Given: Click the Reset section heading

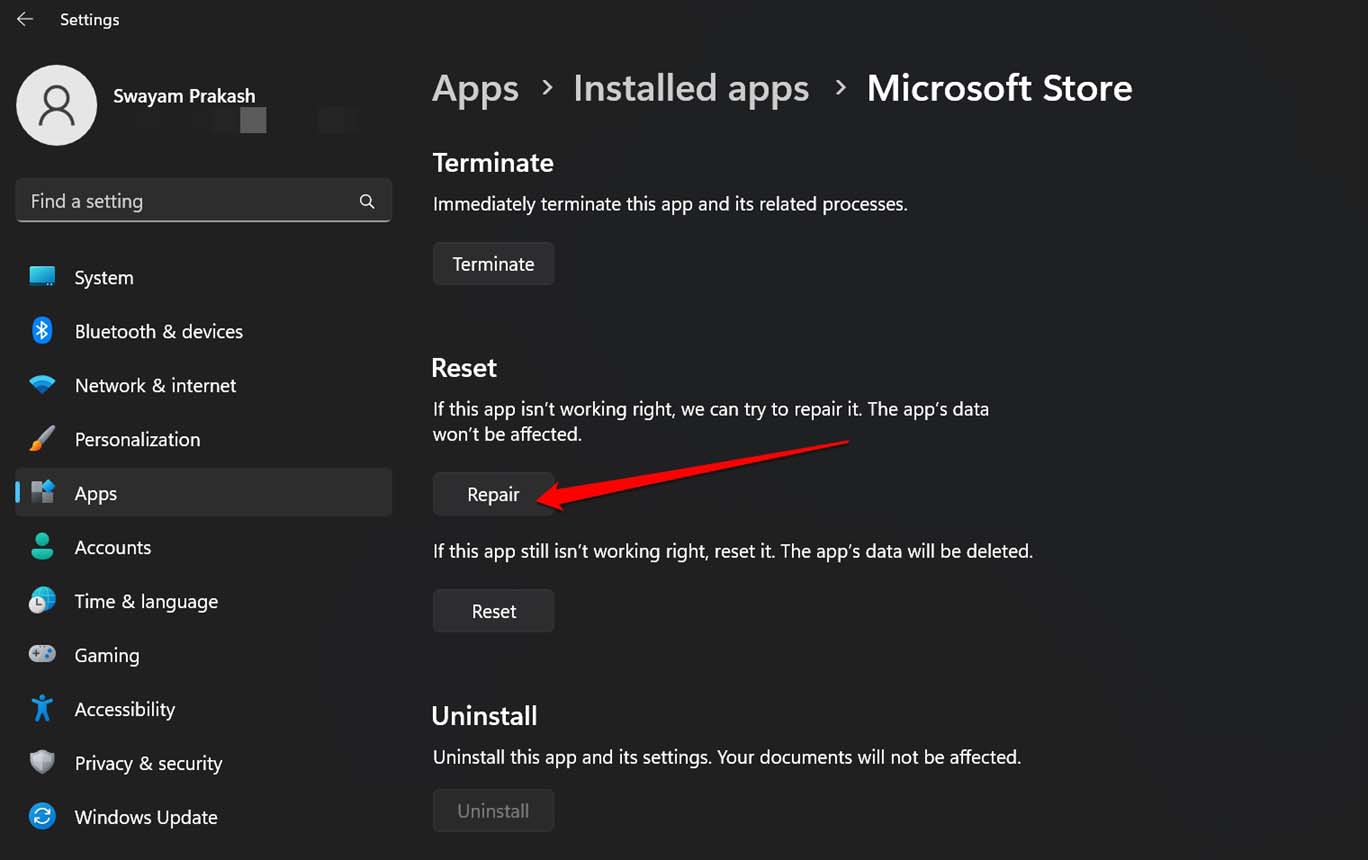Looking at the screenshot, I should click(x=464, y=367).
